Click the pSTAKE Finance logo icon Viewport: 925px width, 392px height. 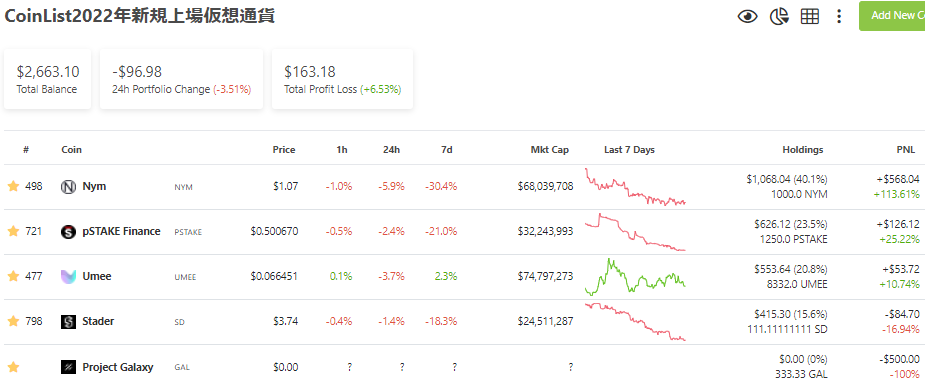pos(68,232)
